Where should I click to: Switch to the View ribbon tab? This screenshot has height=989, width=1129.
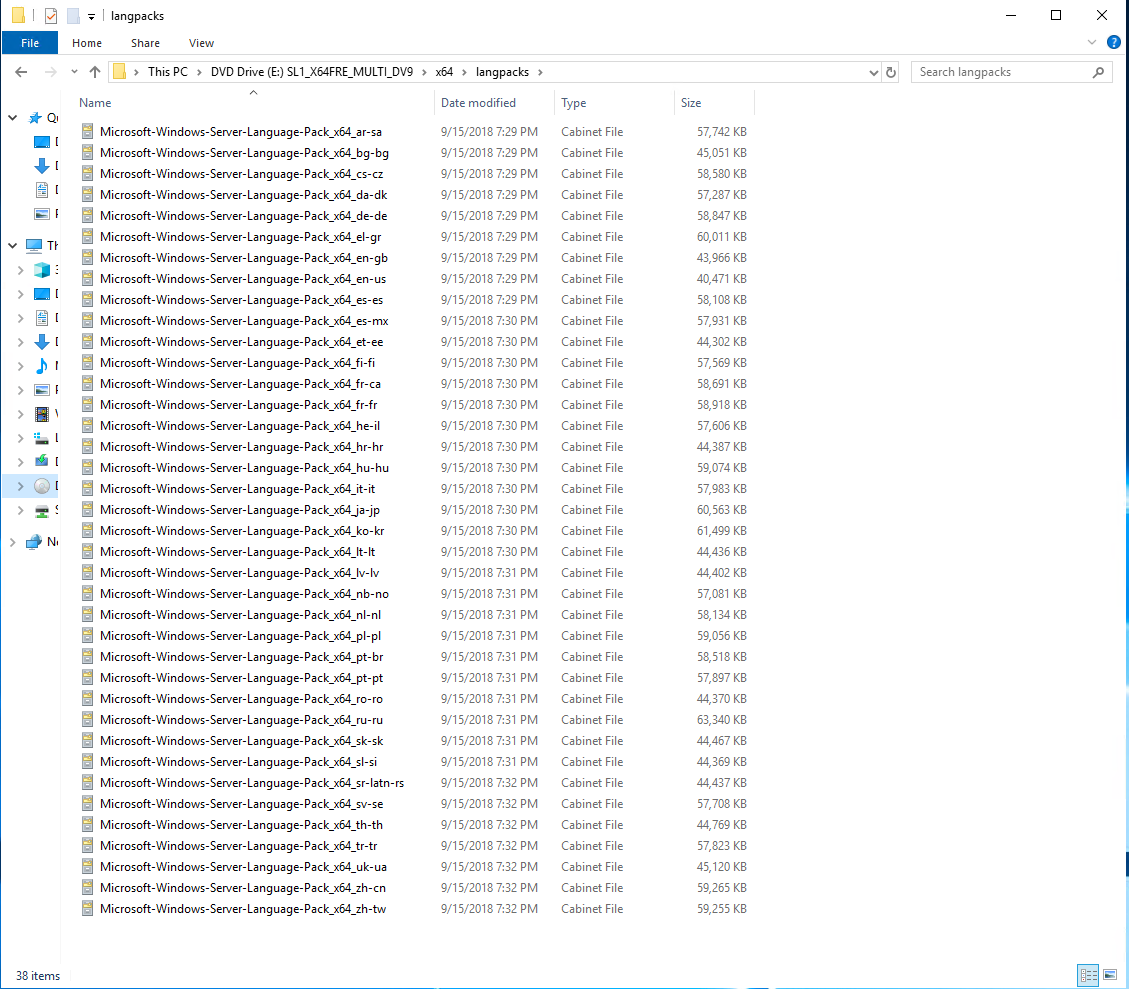click(x=201, y=43)
